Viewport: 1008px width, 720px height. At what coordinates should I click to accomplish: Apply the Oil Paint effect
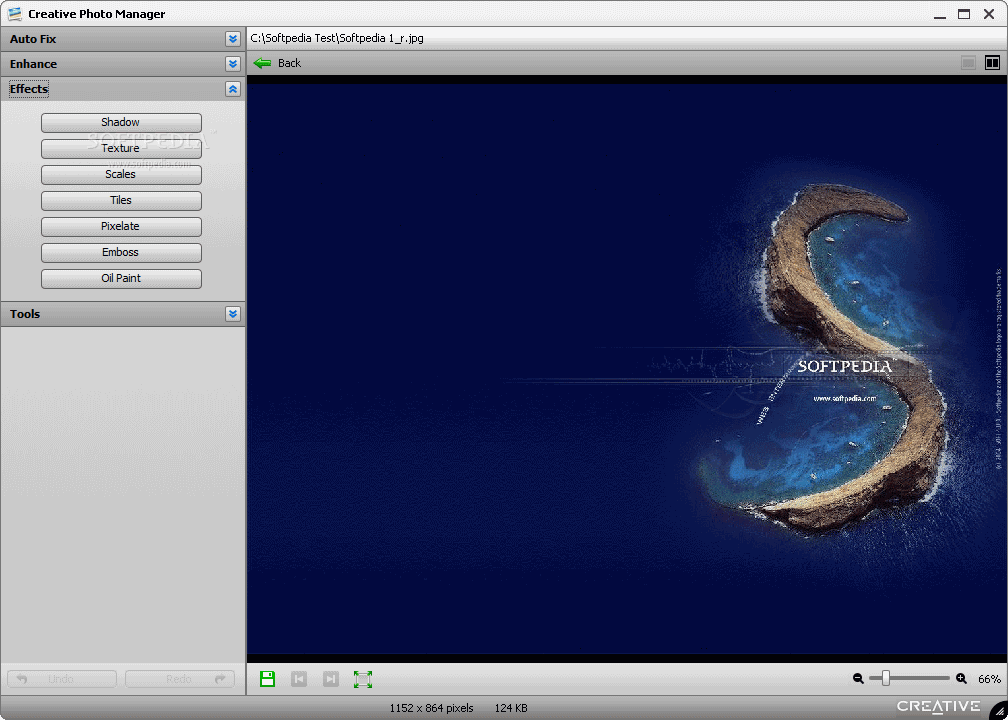coord(121,279)
